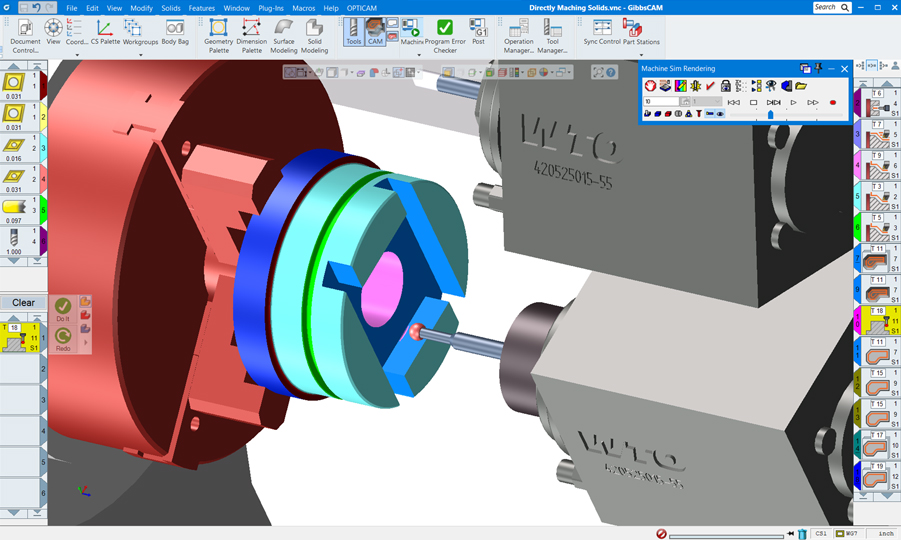Screen dimensions: 901x540
Task: Expand the Workgroups dropdown arrow
Action: [x=140, y=55]
